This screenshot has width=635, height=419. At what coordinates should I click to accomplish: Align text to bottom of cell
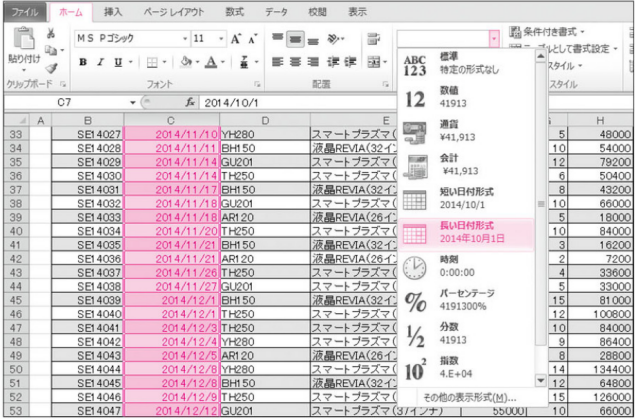pyautogui.click(x=312, y=39)
